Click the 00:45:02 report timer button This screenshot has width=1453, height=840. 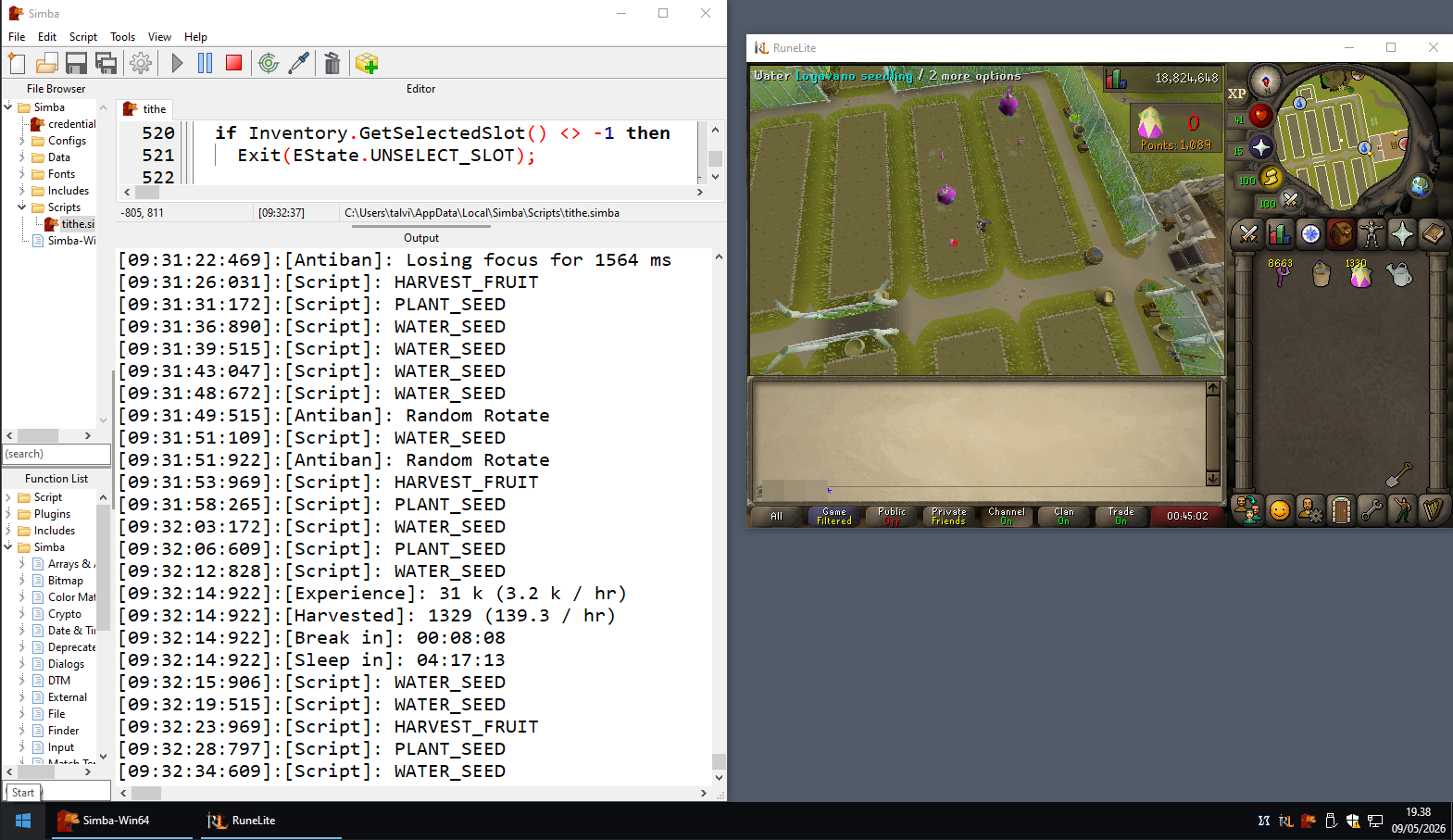point(1187,517)
